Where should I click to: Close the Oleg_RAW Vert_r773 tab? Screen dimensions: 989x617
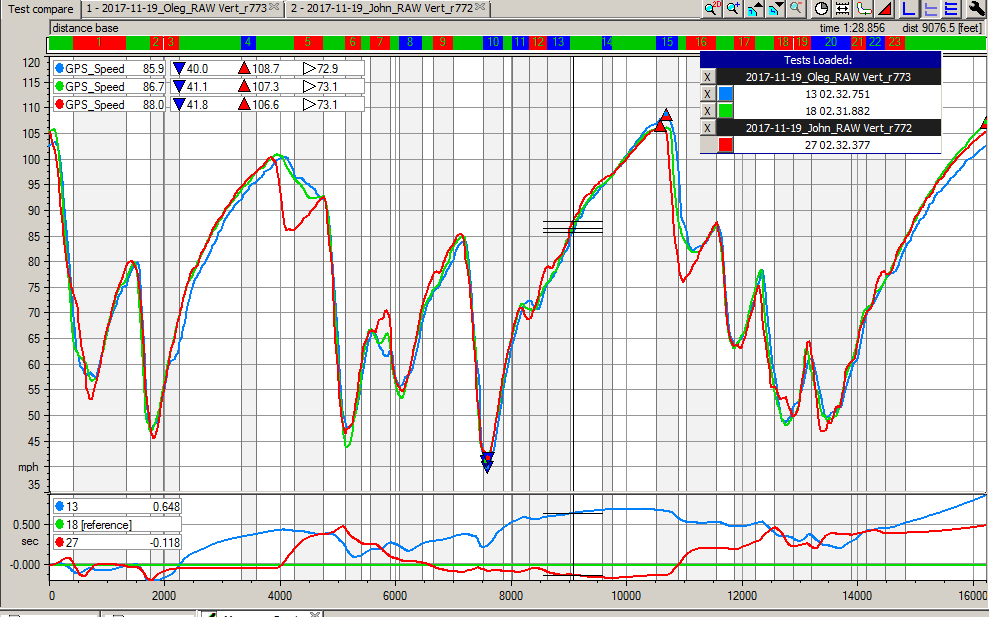tap(274, 7)
